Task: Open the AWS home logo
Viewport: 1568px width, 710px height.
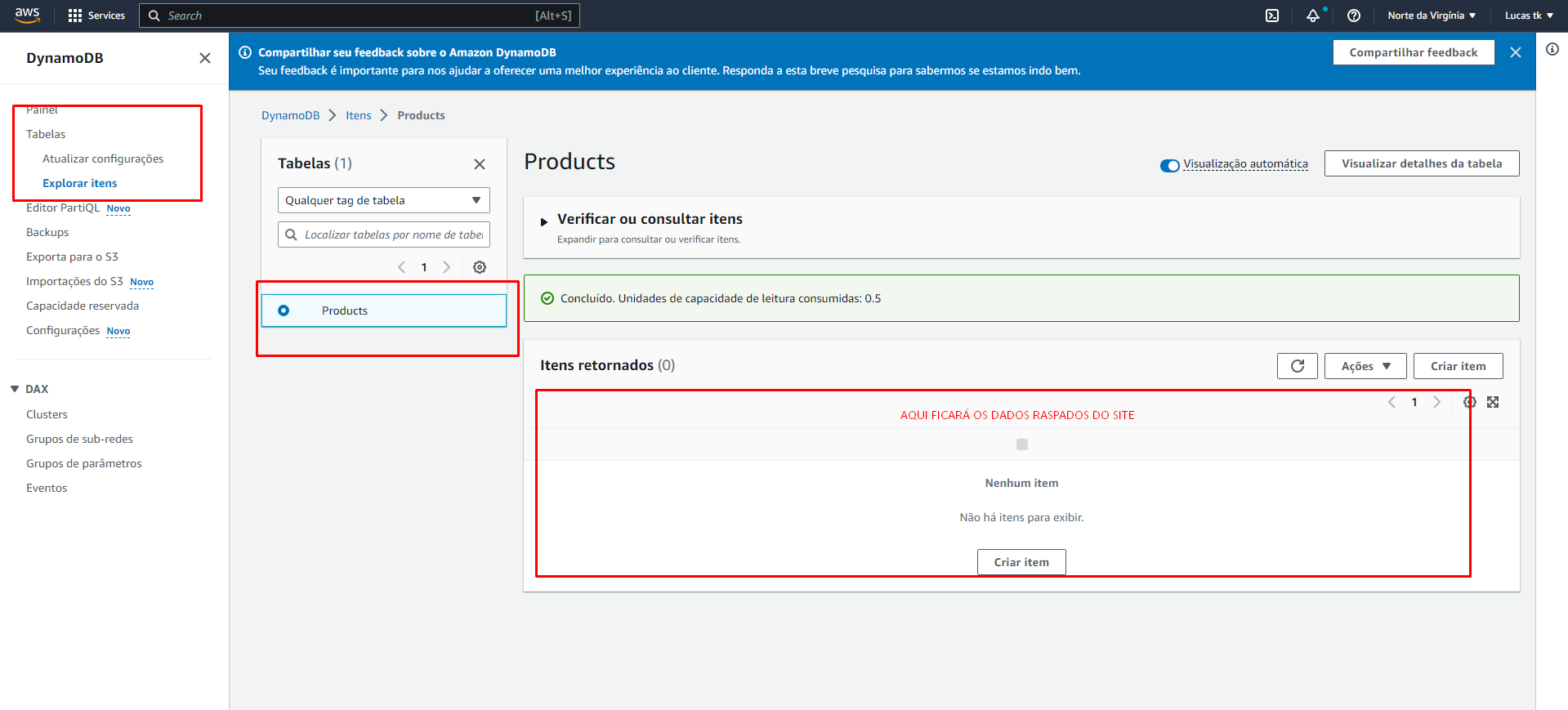Action: coord(27,15)
